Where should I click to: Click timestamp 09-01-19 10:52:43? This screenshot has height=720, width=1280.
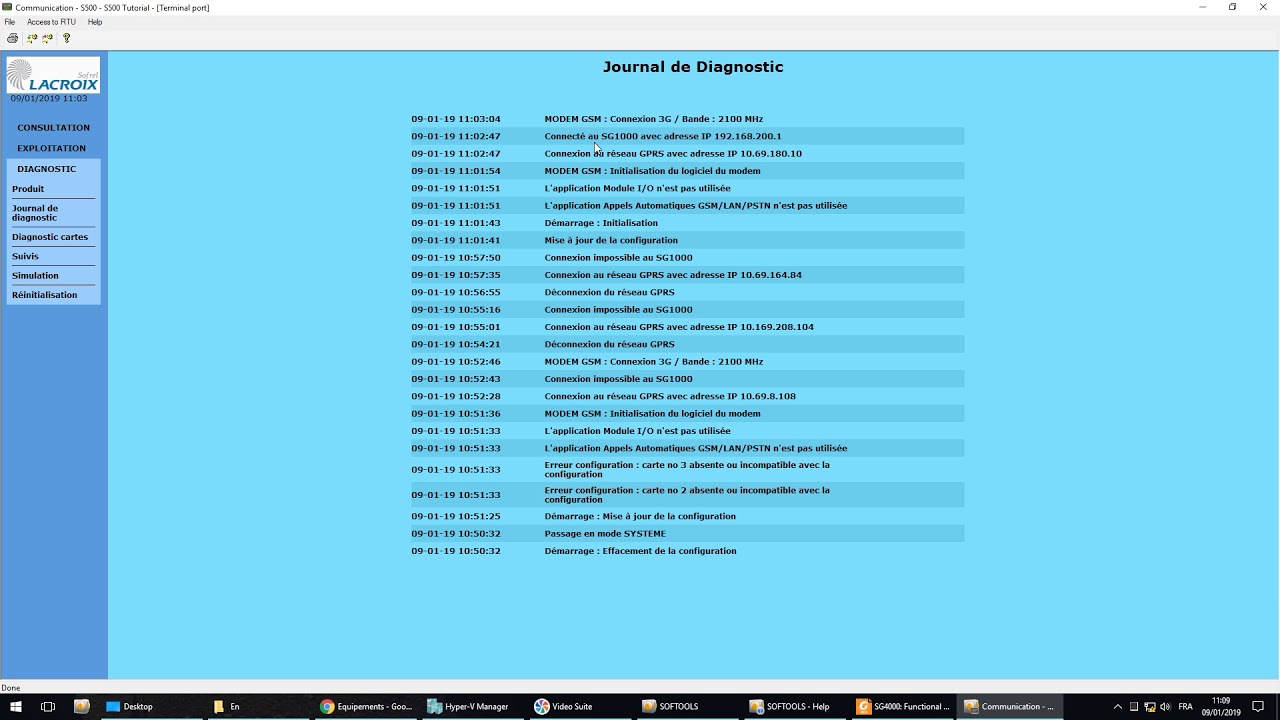(x=456, y=379)
